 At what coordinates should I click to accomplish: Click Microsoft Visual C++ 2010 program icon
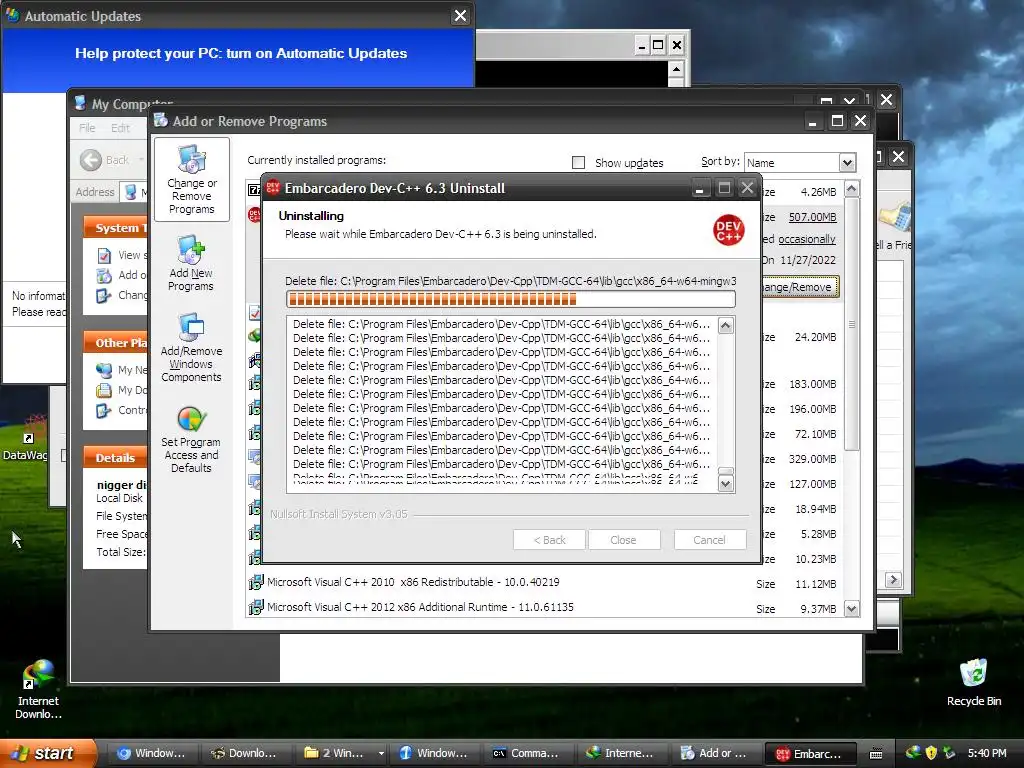255,582
